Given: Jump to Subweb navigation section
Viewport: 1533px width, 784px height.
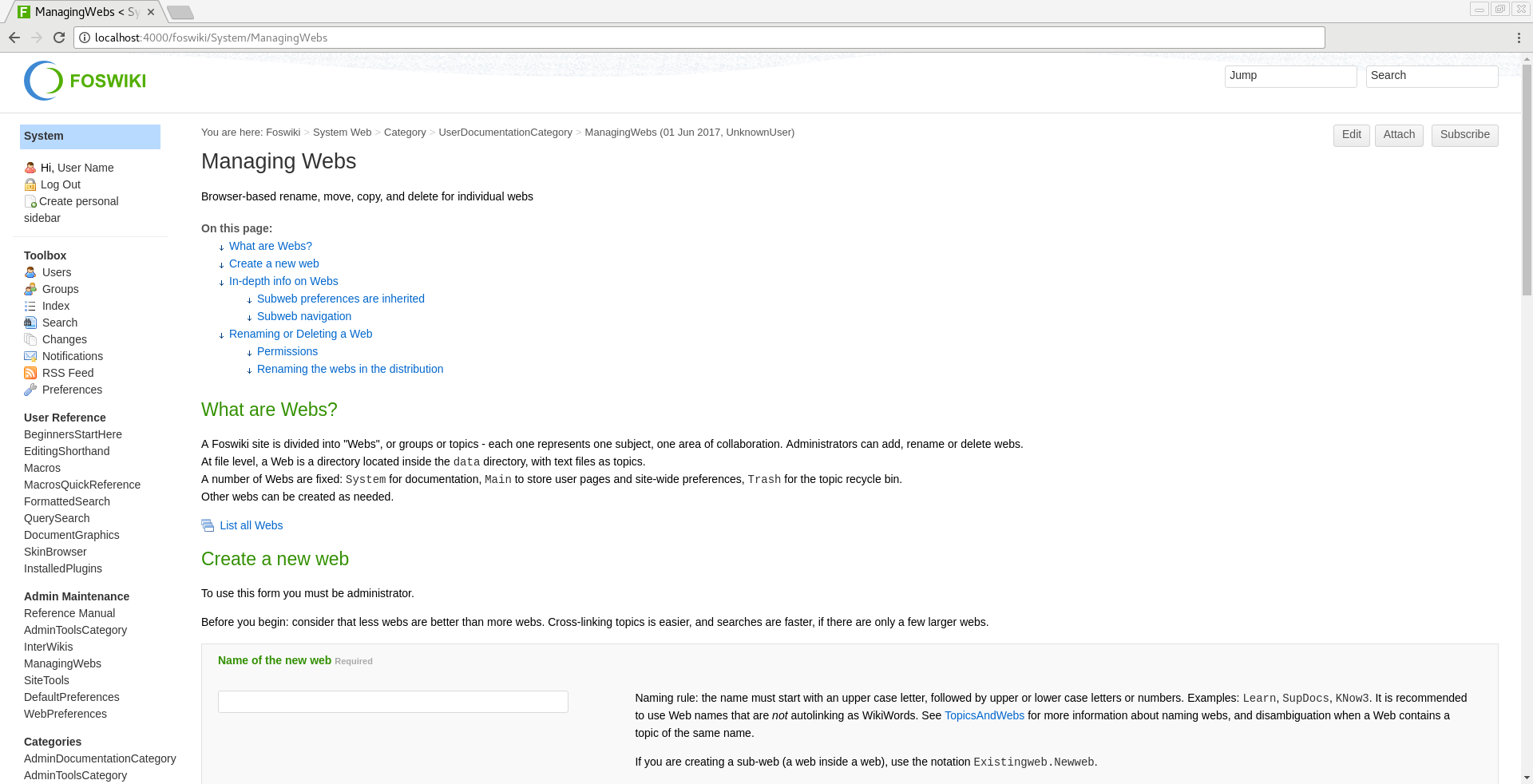Looking at the screenshot, I should pos(304,316).
